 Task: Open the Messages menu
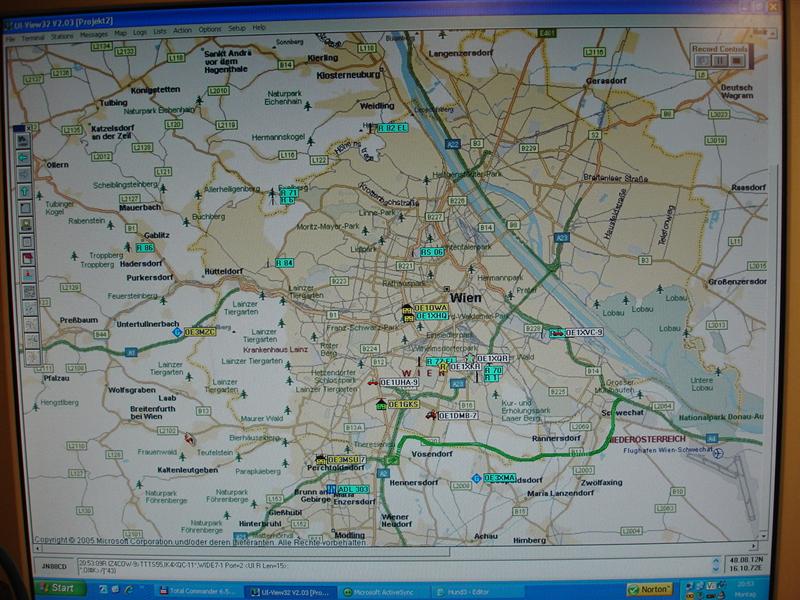click(x=94, y=35)
